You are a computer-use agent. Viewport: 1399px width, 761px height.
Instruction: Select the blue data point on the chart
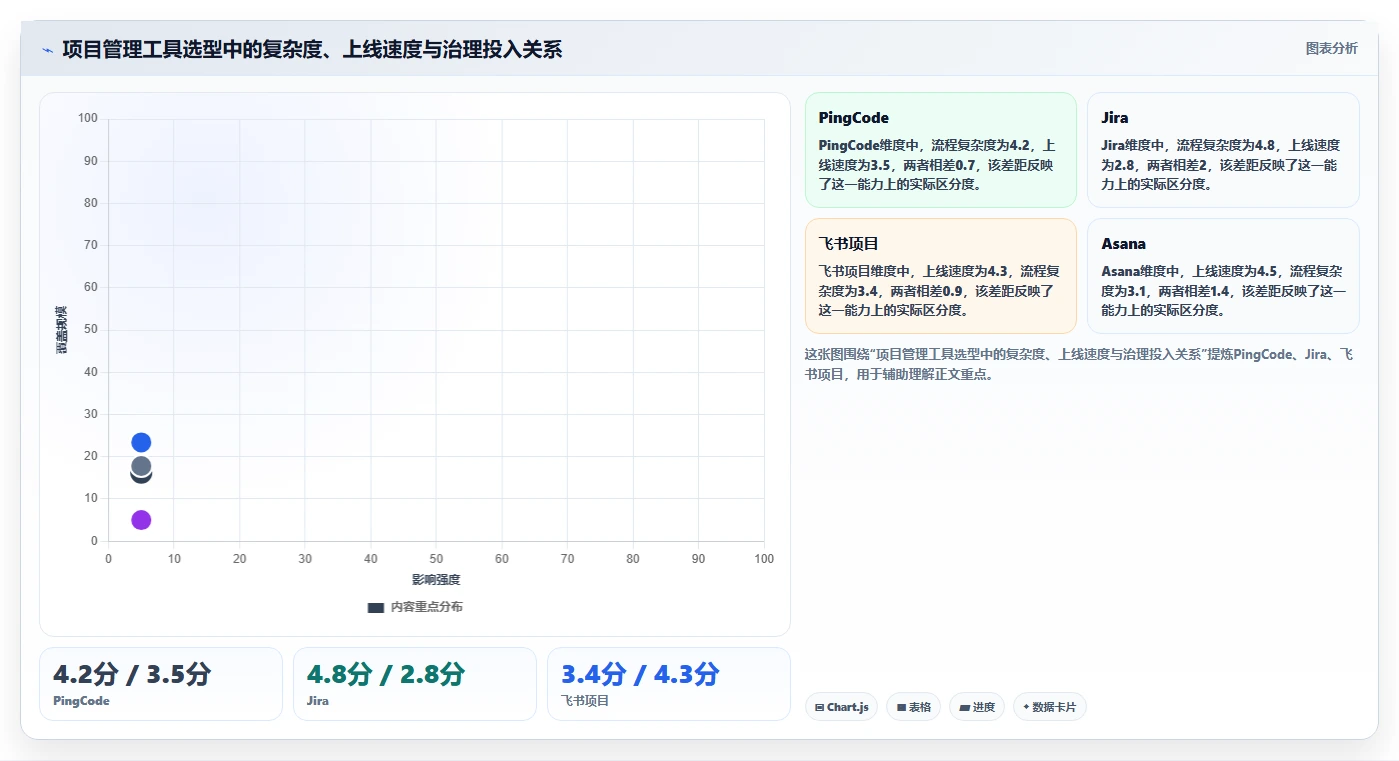[x=141, y=442]
